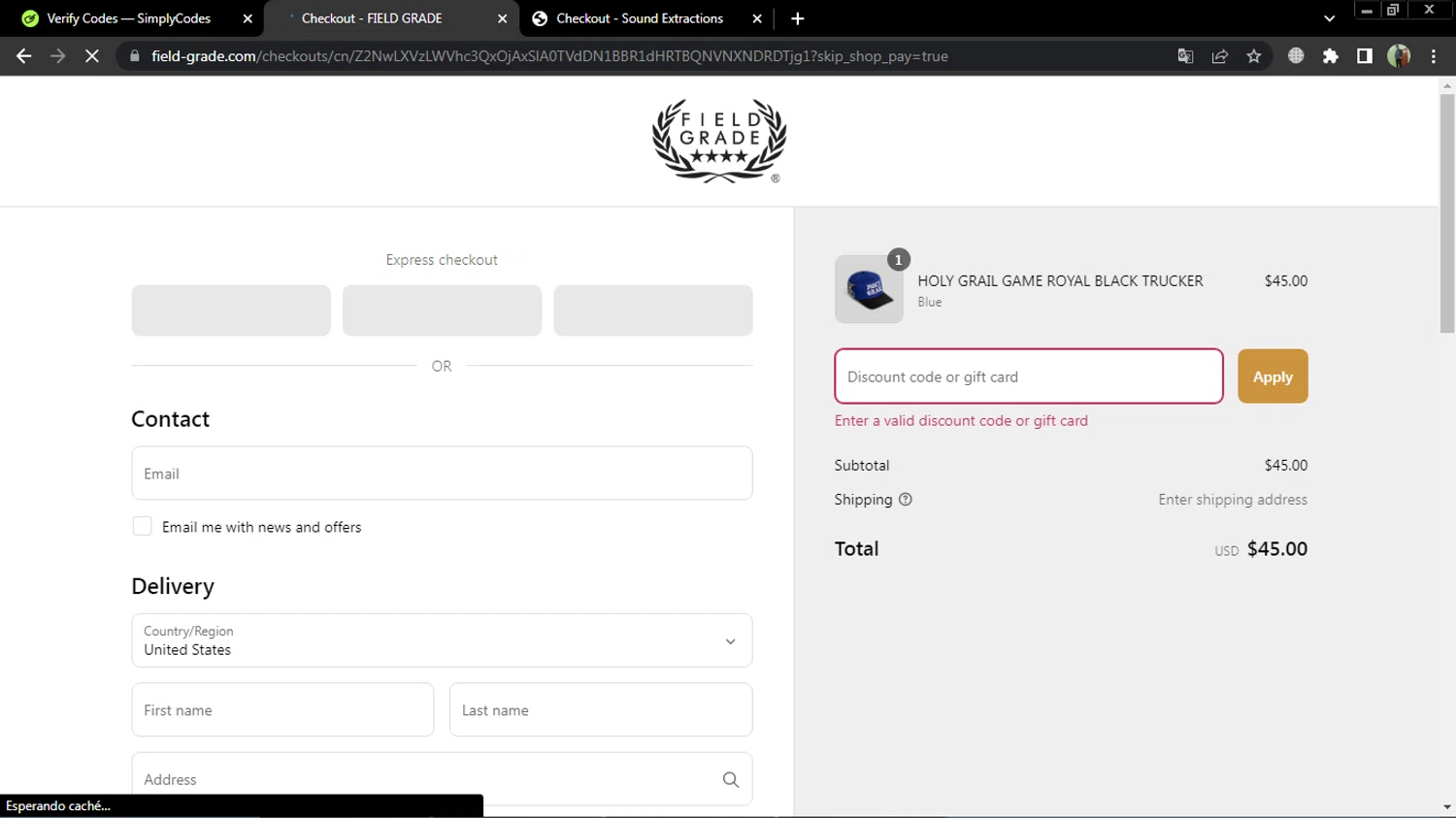Open a new browser tab
The width and height of the screenshot is (1456, 818).
click(798, 18)
